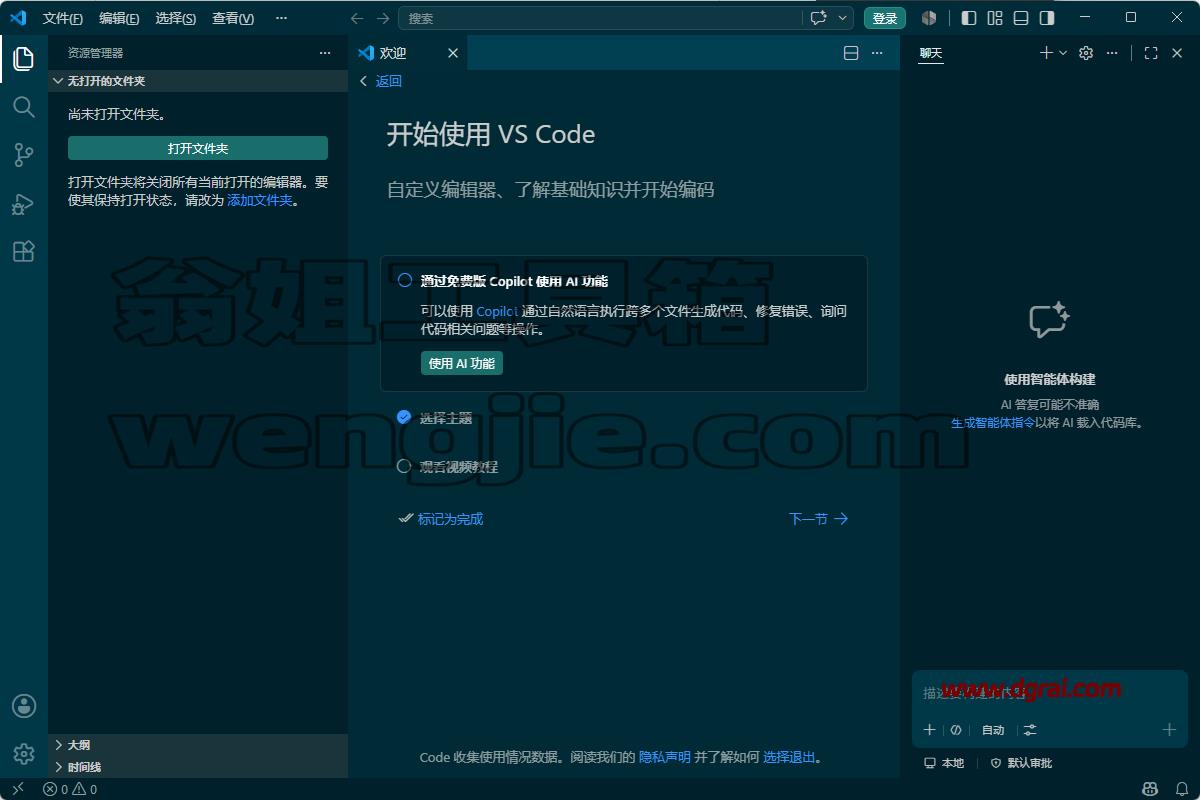Image resolution: width=1200 pixels, height=800 pixels.
Task: Follow the 选择退出 link
Action: click(x=789, y=757)
